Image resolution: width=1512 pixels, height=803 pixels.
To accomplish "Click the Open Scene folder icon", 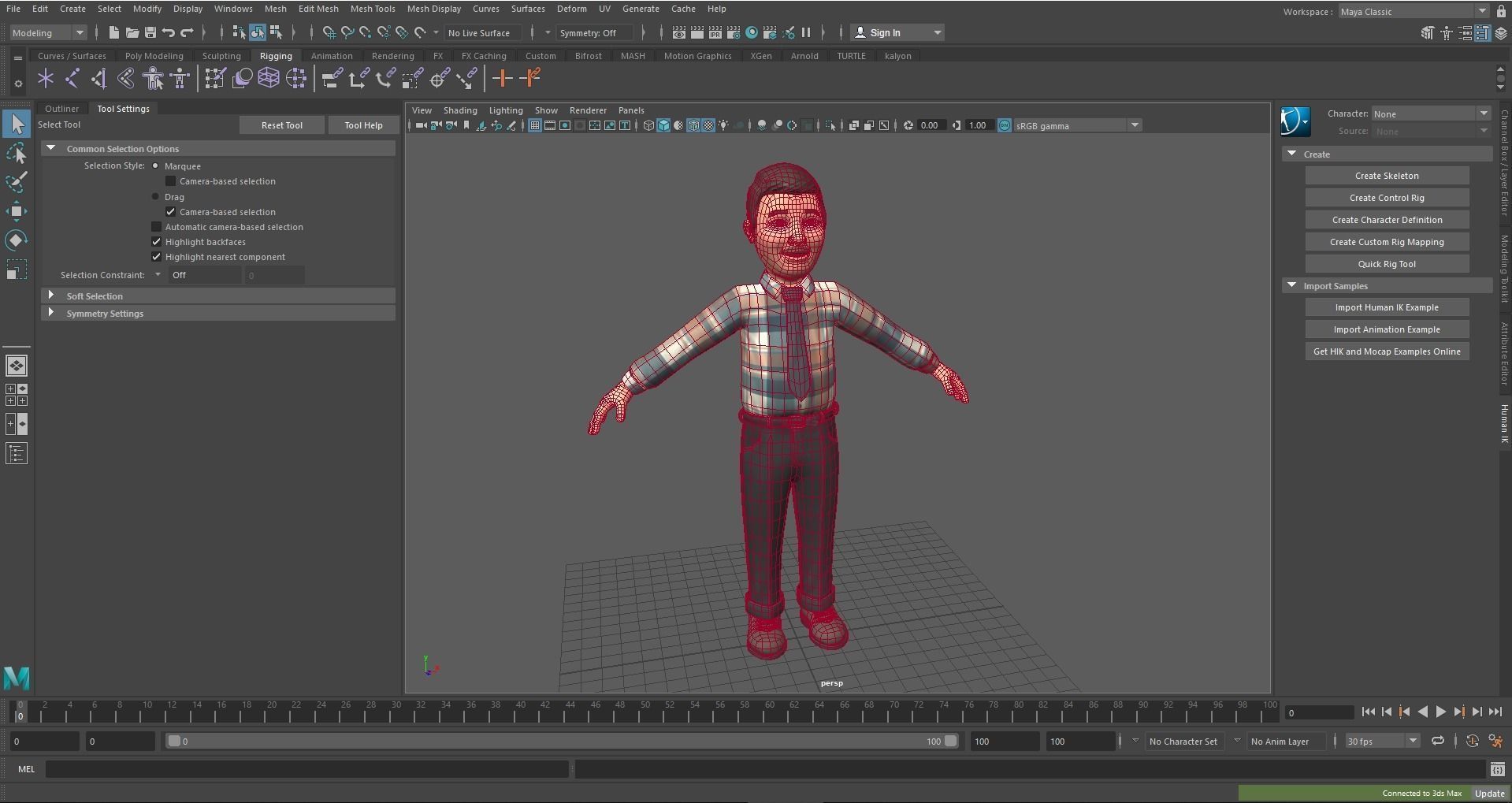I will click(132, 32).
